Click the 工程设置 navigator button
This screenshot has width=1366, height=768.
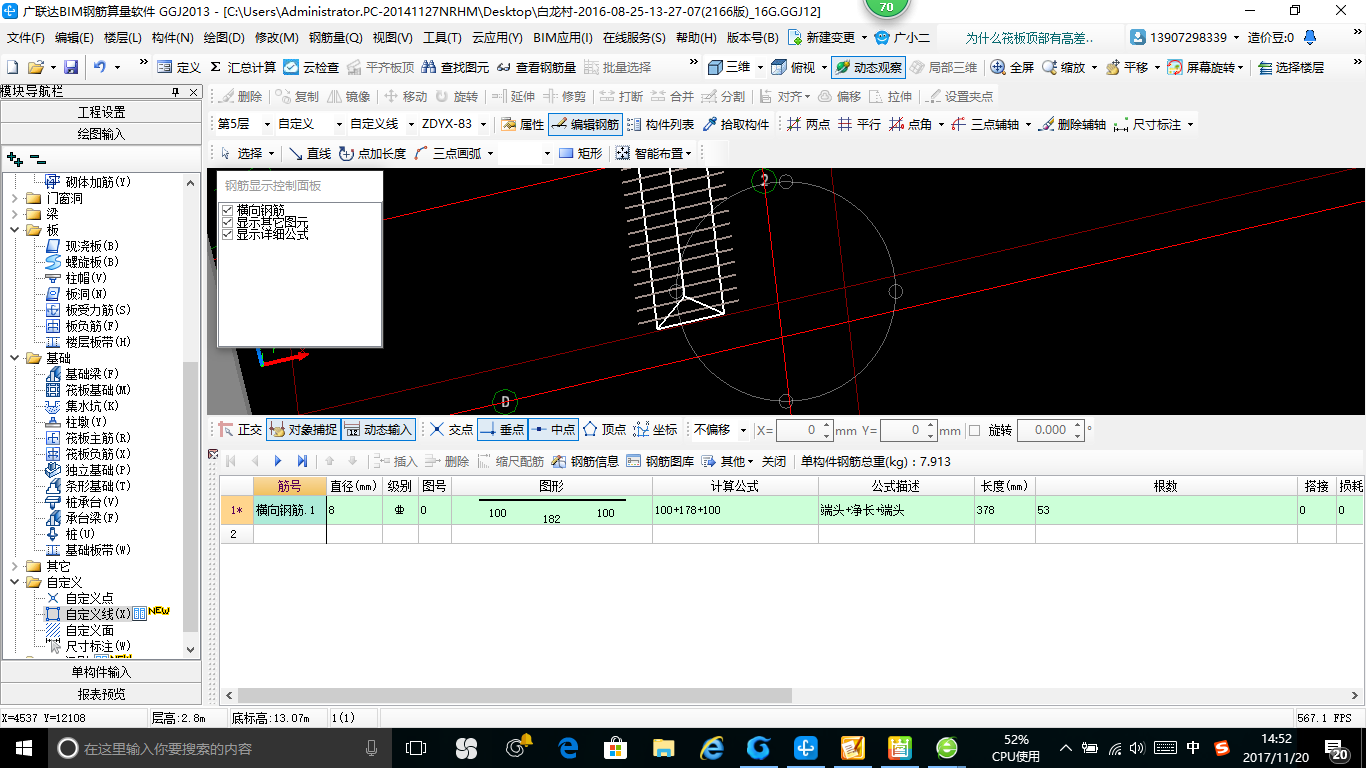click(101, 112)
